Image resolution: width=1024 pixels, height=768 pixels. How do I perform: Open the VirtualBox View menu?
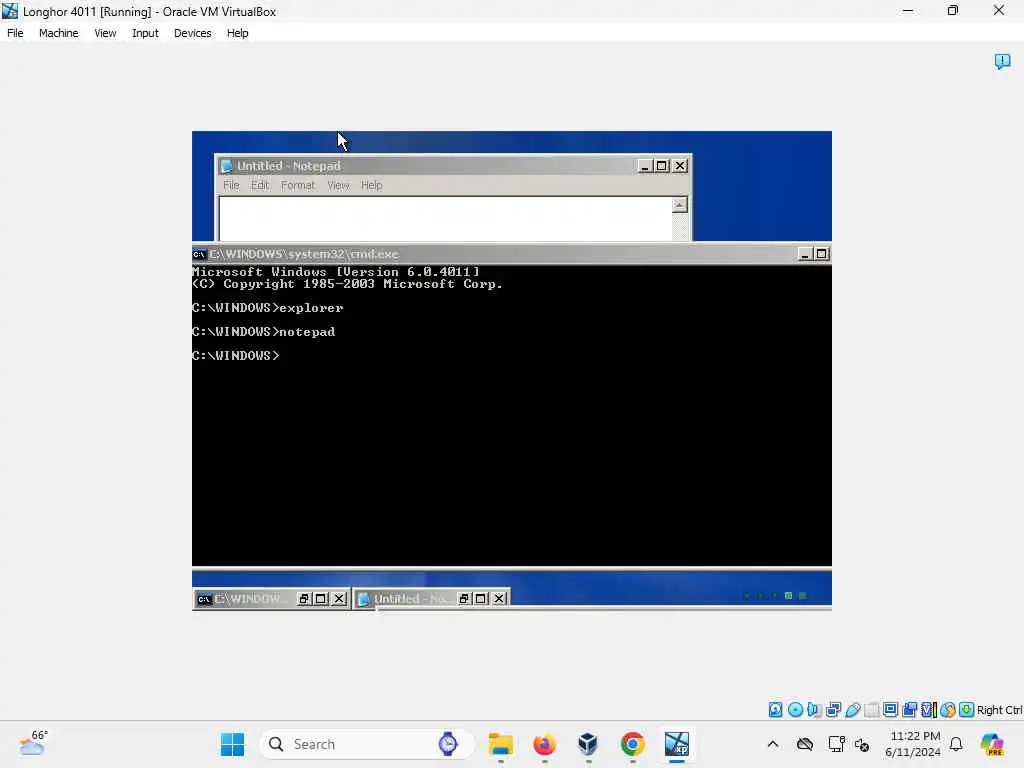pos(105,33)
